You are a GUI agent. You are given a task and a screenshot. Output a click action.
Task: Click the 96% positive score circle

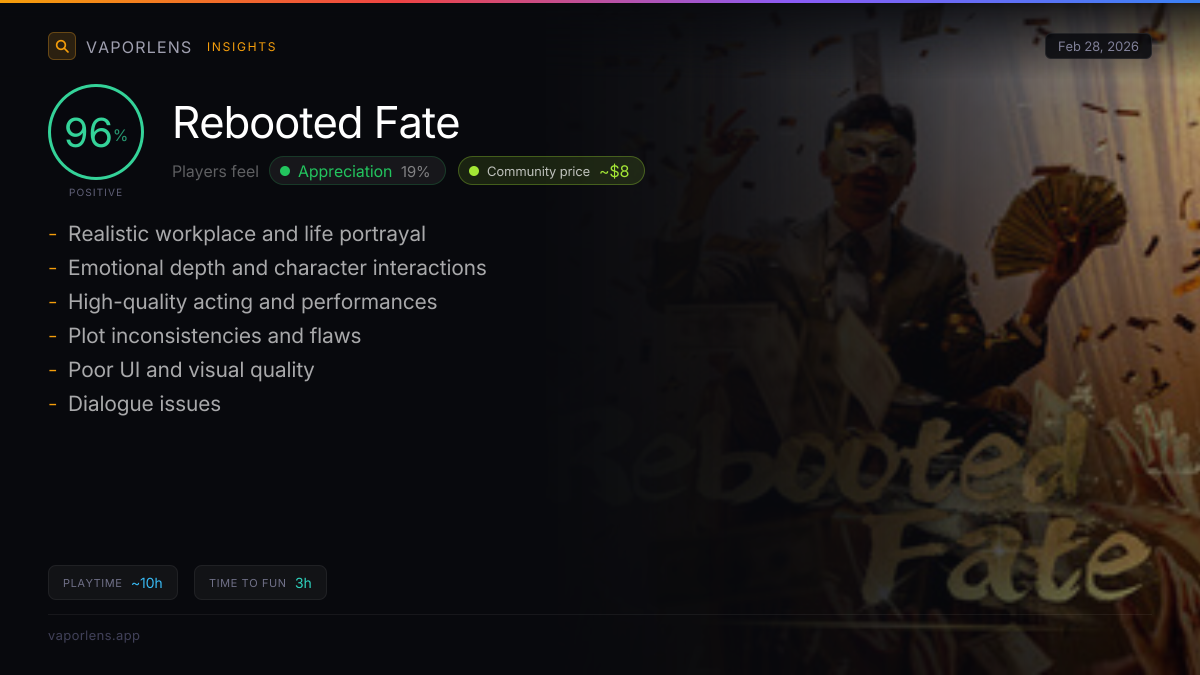[x=96, y=132]
